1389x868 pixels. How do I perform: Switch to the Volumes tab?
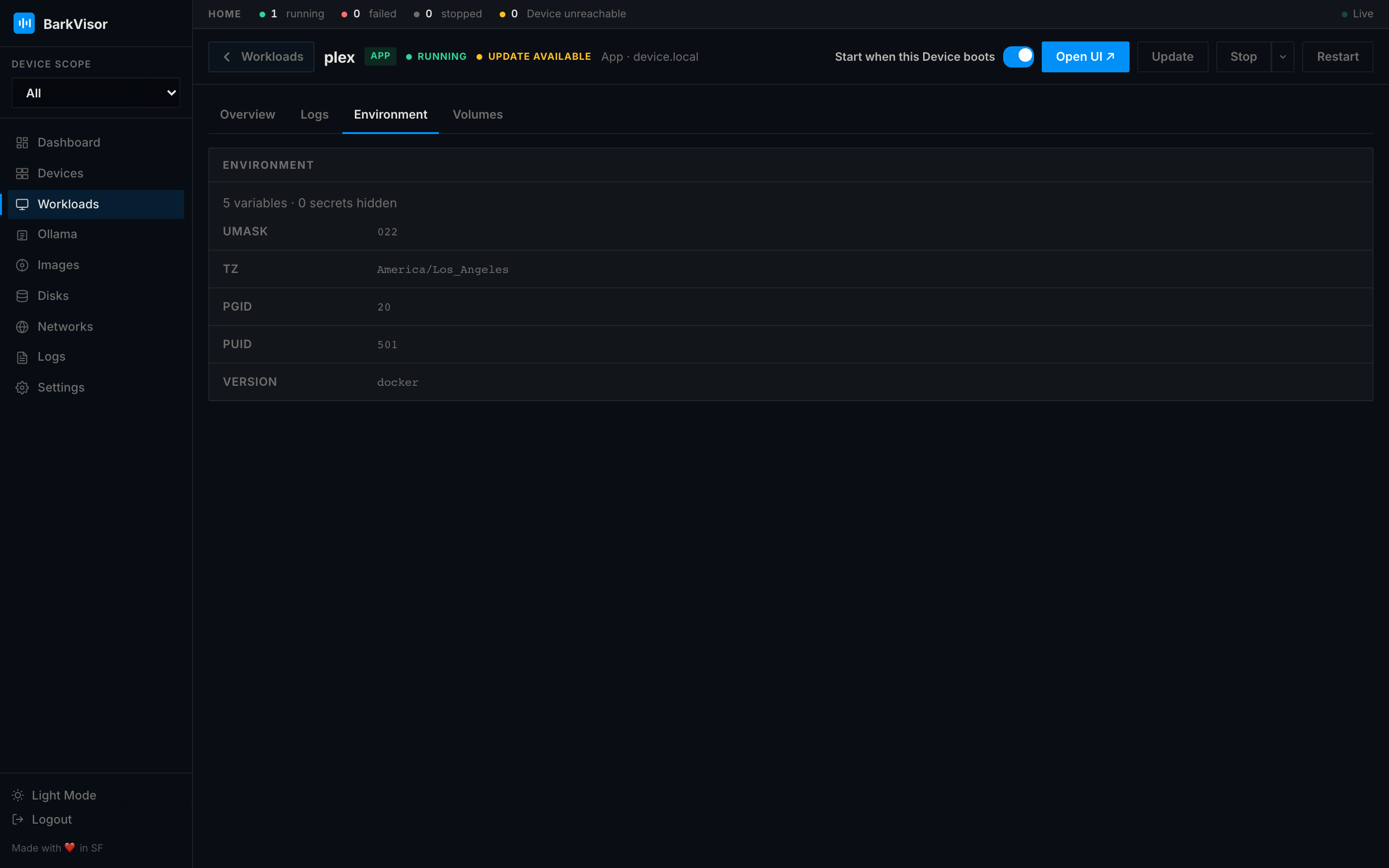pyautogui.click(x=477, y=114)
